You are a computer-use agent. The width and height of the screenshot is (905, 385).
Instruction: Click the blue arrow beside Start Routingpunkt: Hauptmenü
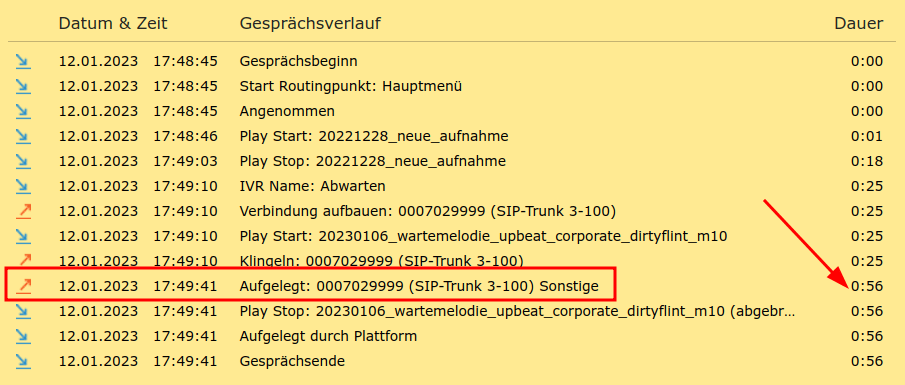[23, 87]
